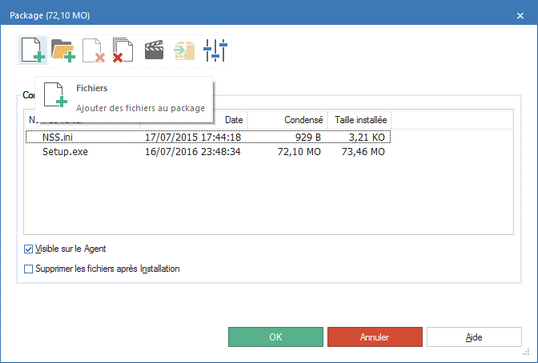The height and width of the screenshot is (363, 538).
Task: Select the Setup.exe file row
Action: (x=208, y=152)
